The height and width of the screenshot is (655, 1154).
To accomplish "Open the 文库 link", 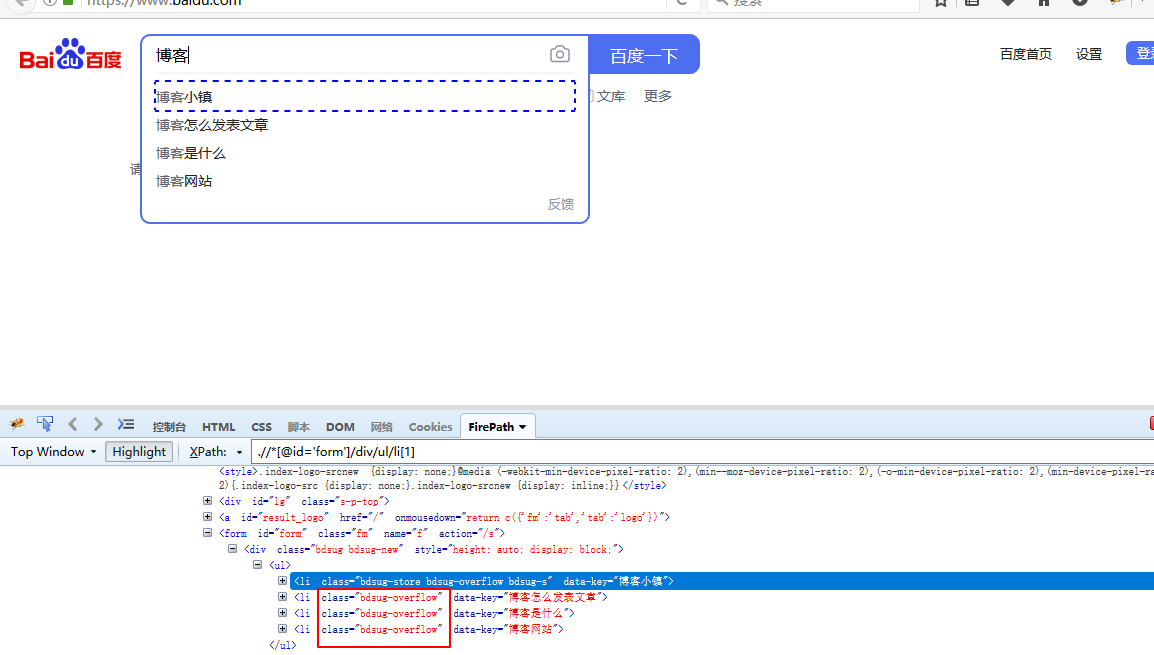I will (610, 96).
